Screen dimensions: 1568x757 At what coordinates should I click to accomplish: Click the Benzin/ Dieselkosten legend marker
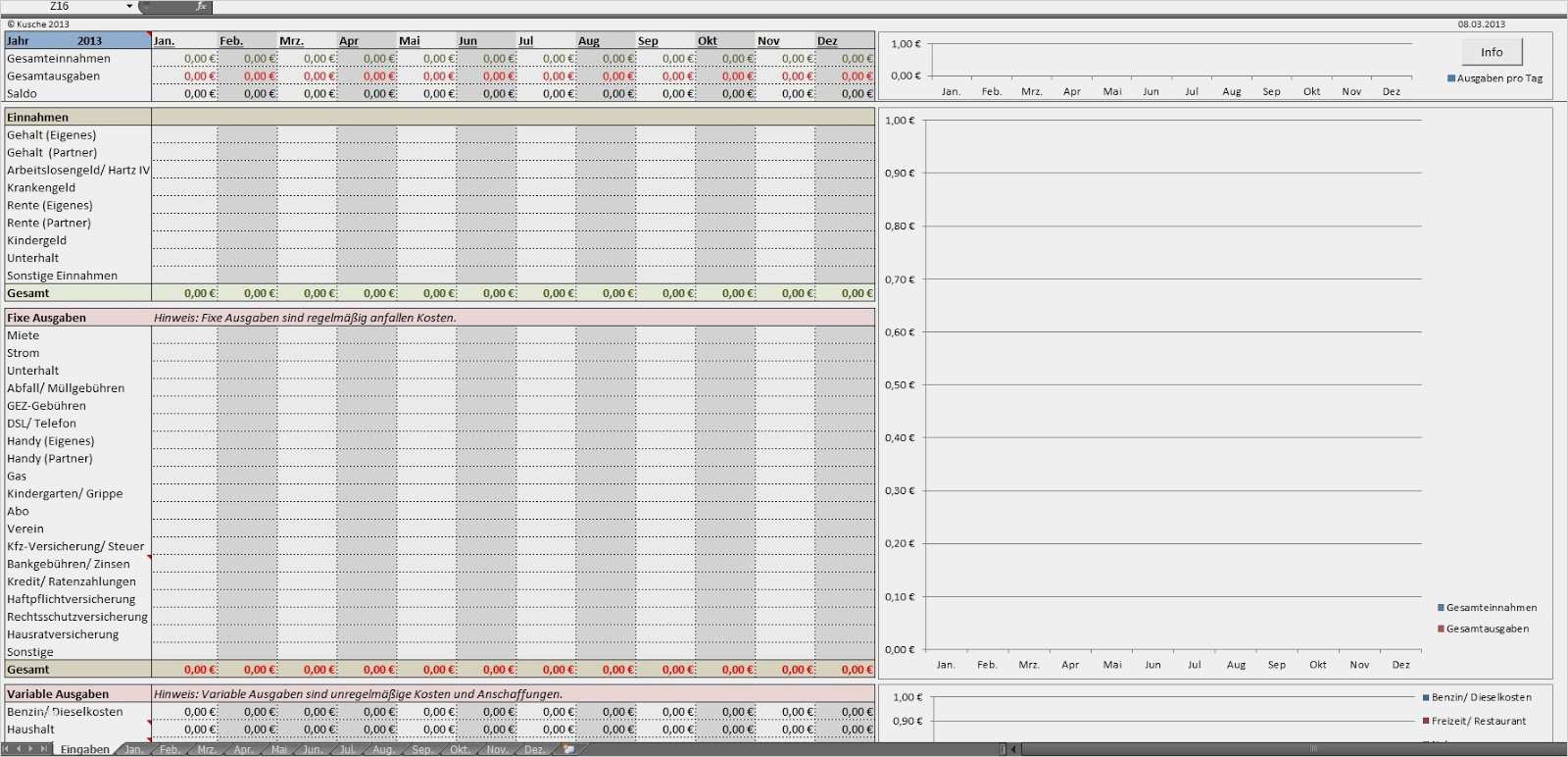click(x=1426, y=697)
